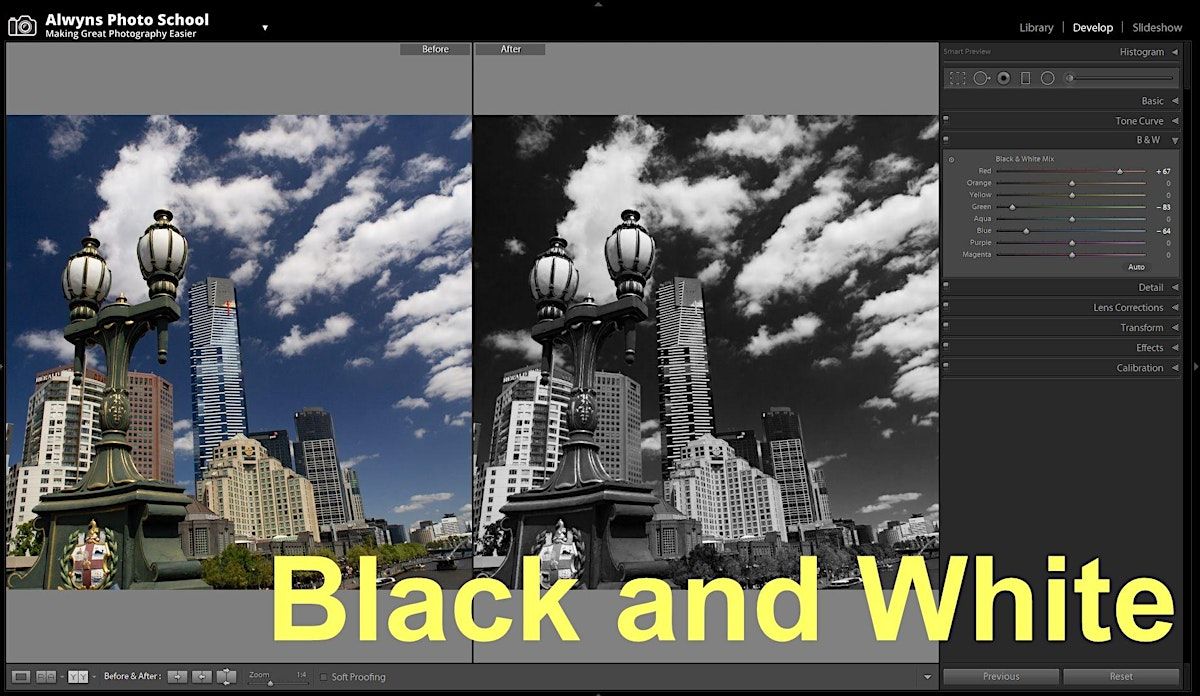Enable the Soft Proofing checkbox
This screenshot has width=1200, height=696.
click(x=324, y=677)
